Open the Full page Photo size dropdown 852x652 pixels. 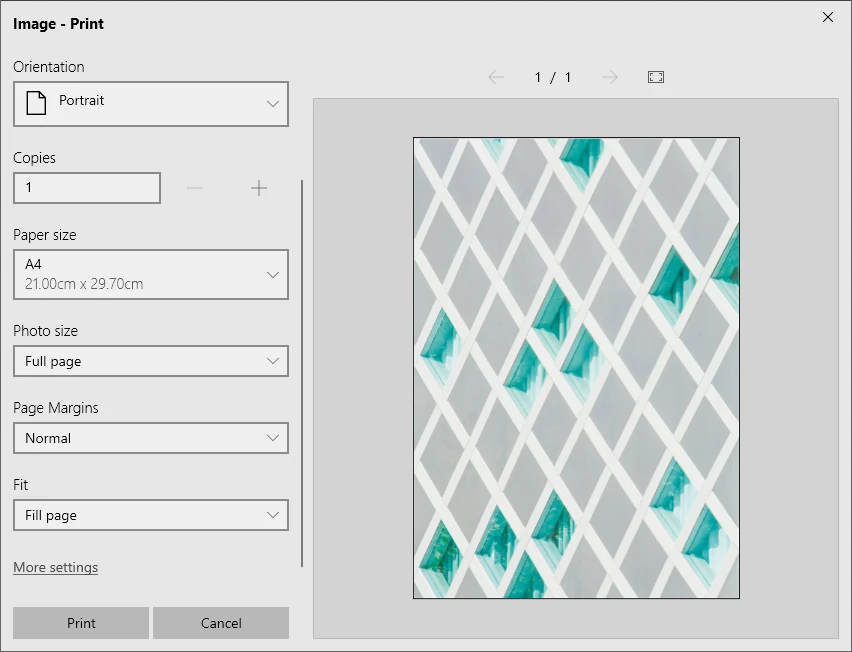pyautogui.click(x=150, y=361)
